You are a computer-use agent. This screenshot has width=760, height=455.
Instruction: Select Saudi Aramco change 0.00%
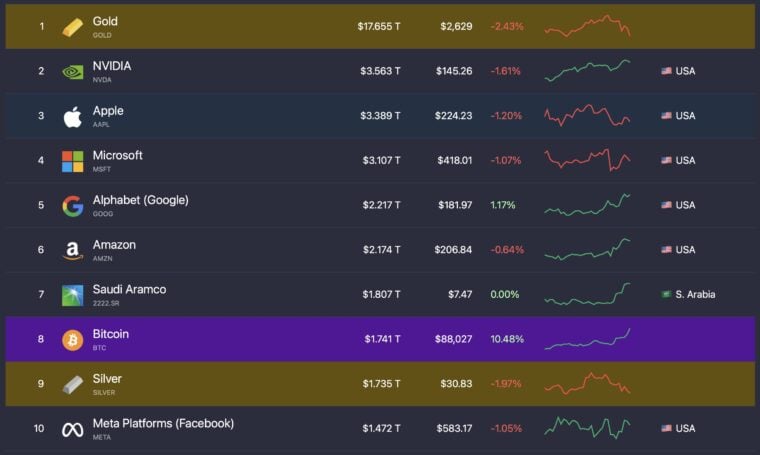point(505,294)
